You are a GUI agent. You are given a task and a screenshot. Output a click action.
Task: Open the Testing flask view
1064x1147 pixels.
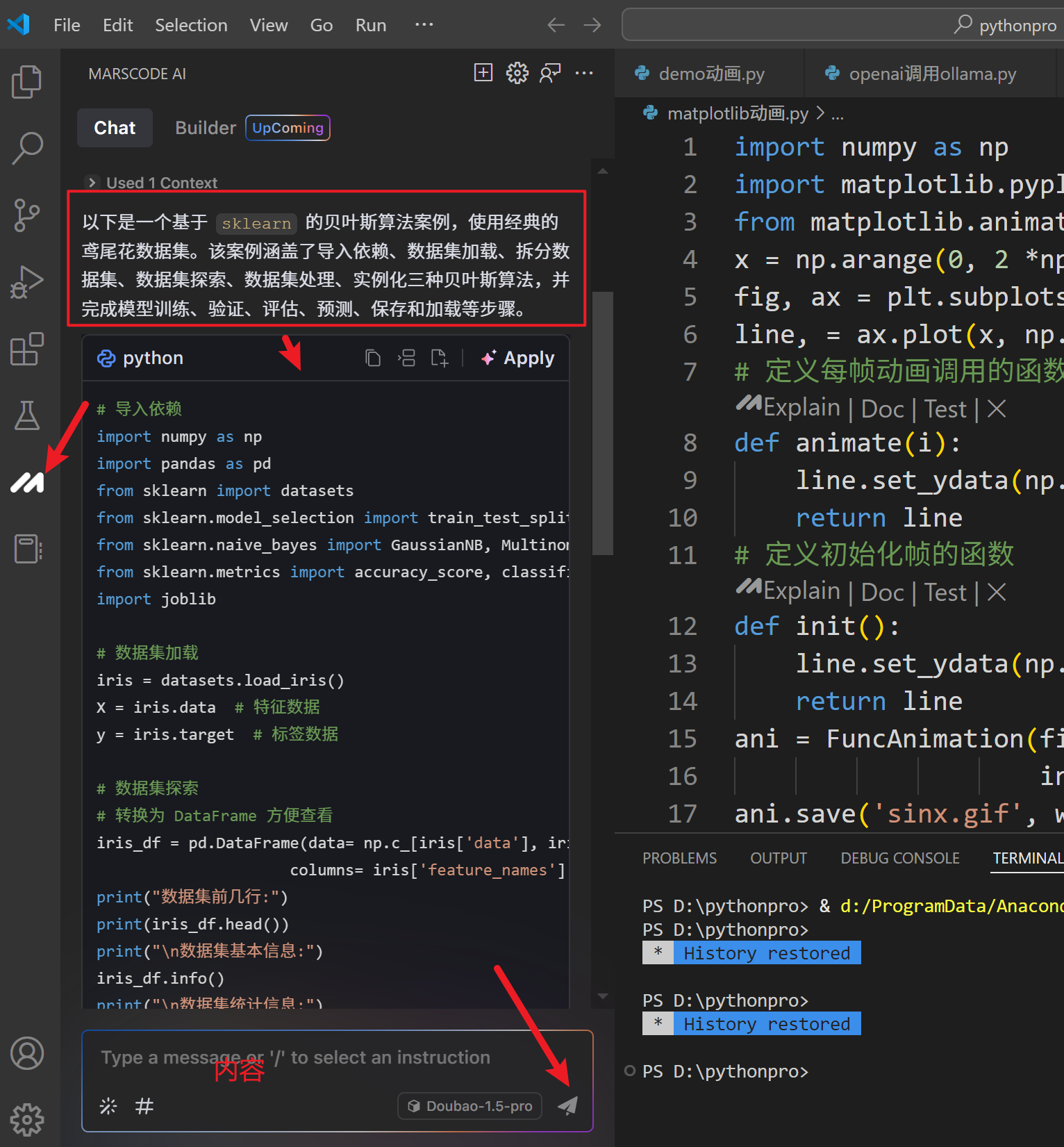coord(27,415)
